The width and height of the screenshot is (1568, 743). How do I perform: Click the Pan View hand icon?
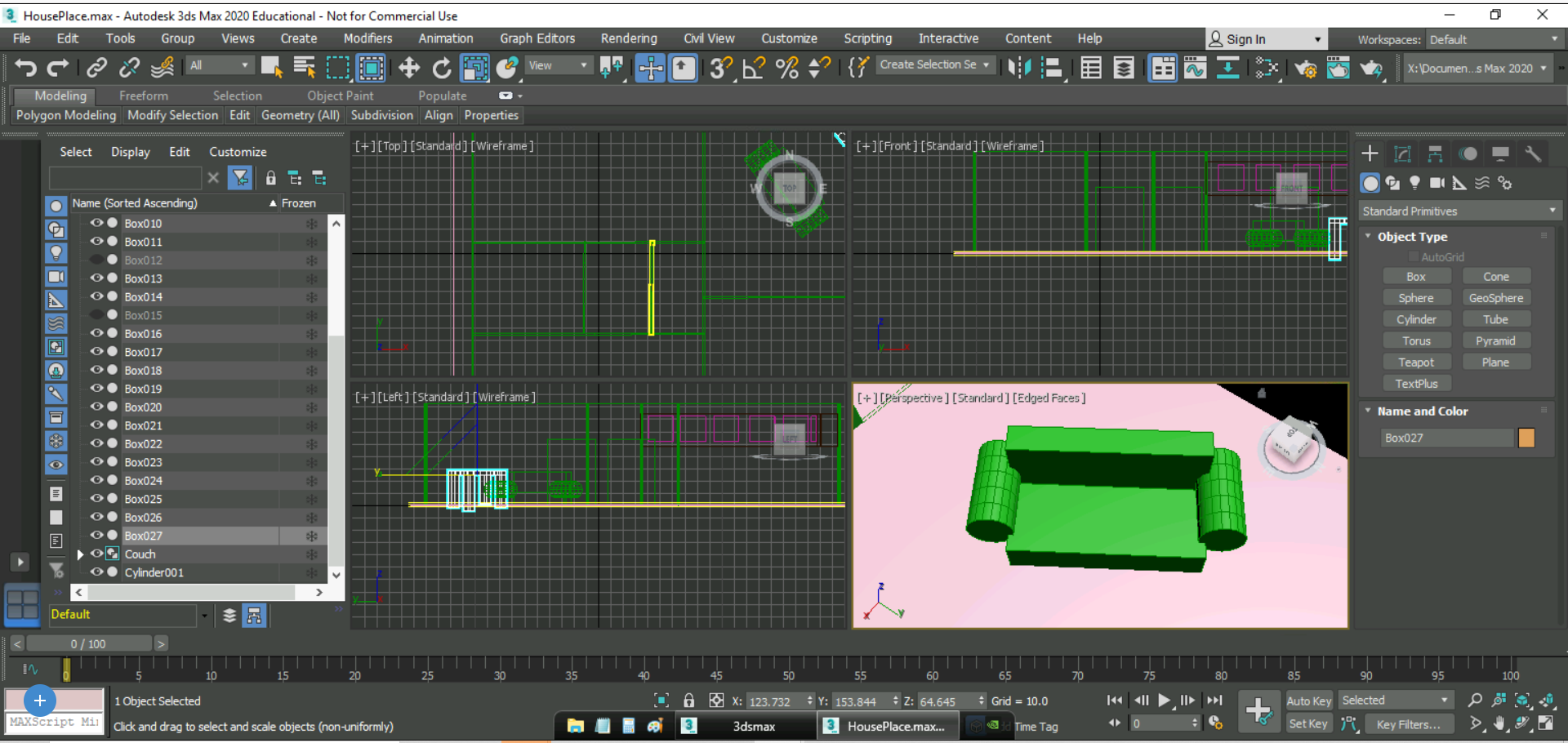coord(1499,723)
